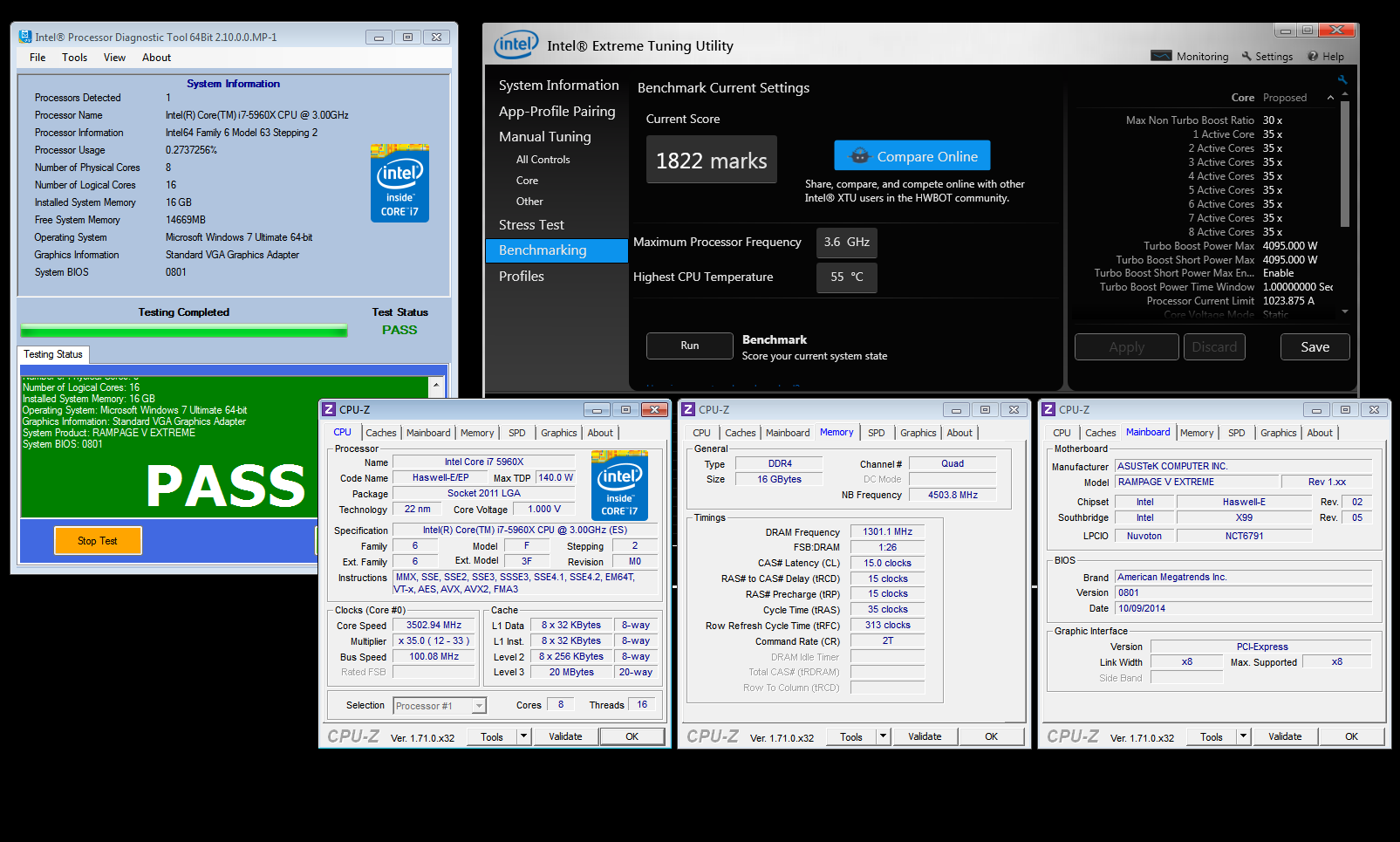
Task: Click the Intel Core i7 logo in CPU-Z CPU window
Action: pos(619,484)
